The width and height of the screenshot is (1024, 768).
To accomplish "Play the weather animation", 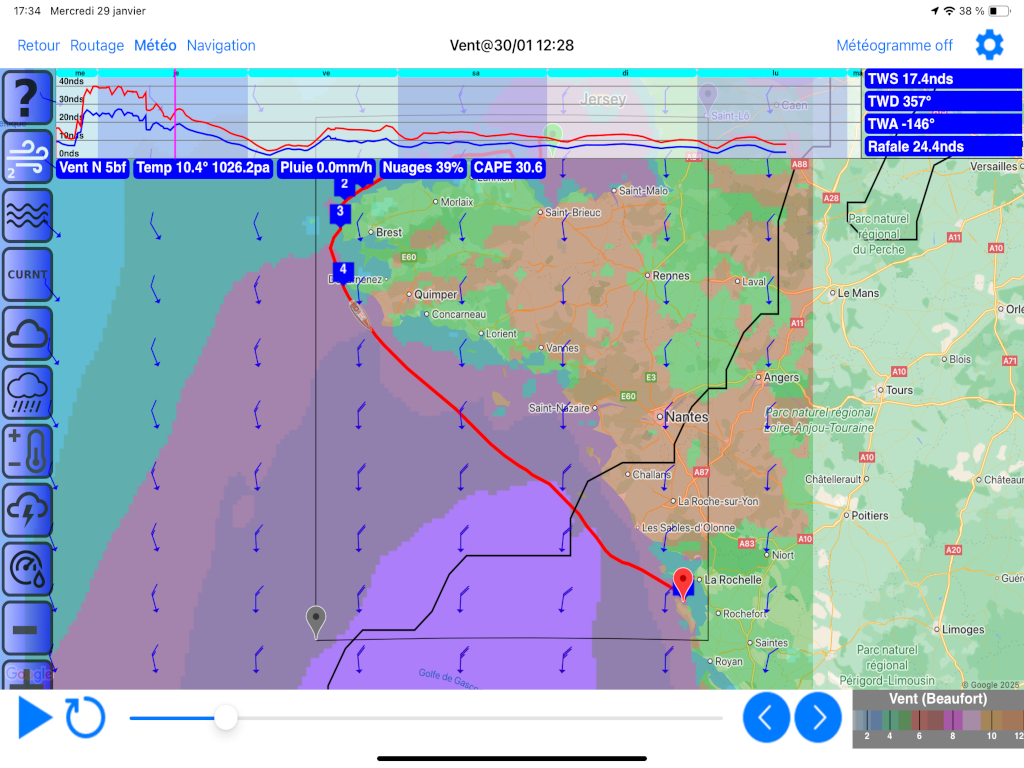I will (35, 717).
